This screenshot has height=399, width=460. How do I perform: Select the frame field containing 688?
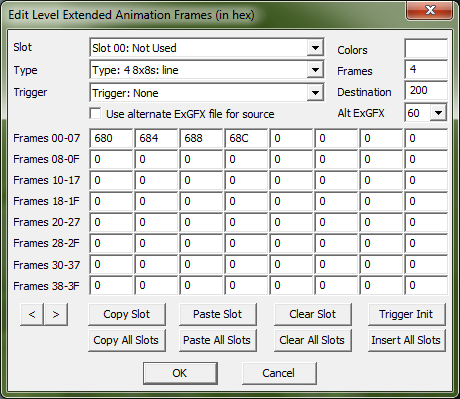(201, 138)
